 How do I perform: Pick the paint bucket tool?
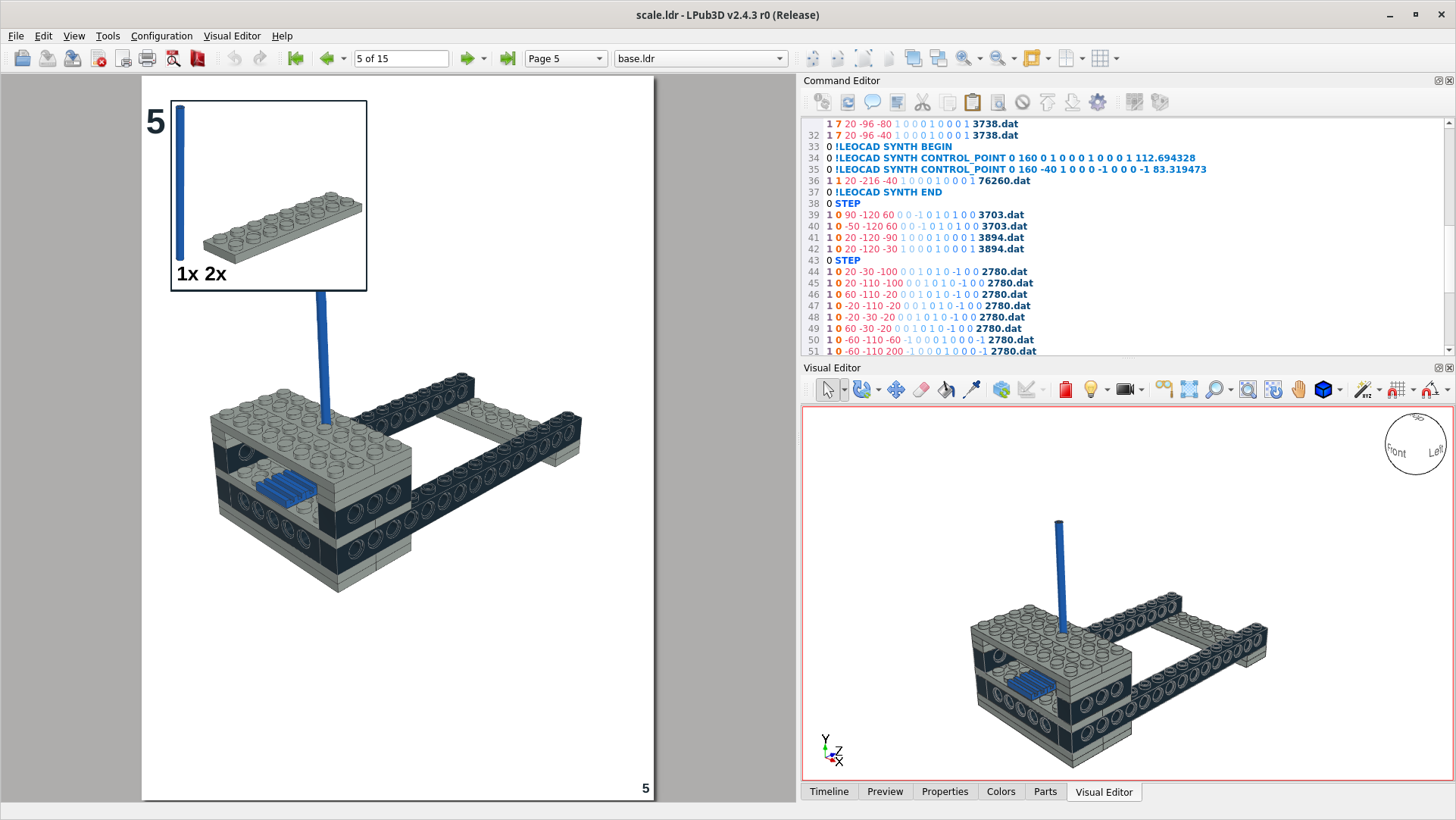click(946, 390)
